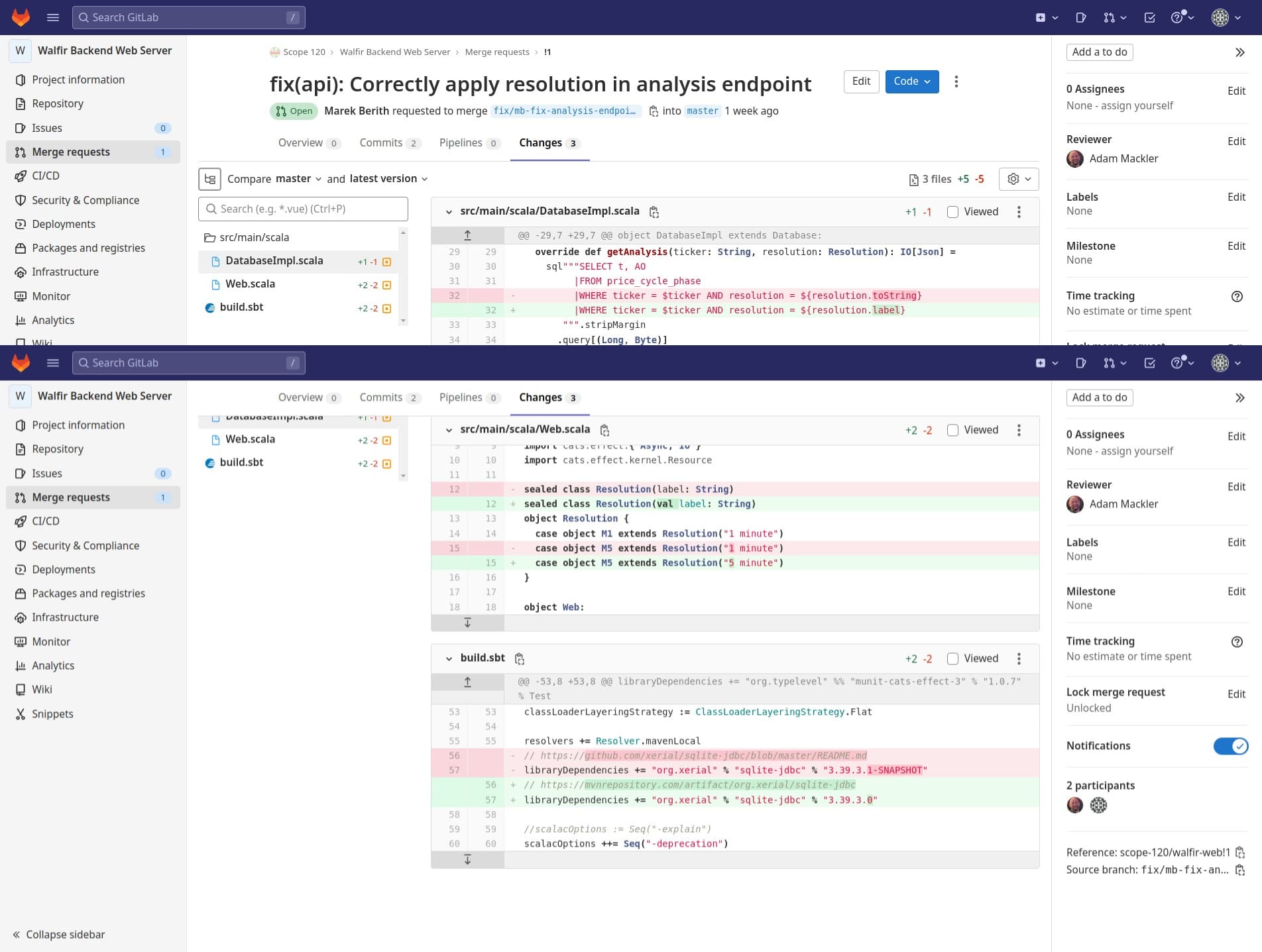1262x952 pixels.
Task: Click Walfir Backend Web Server breadcrumb link
Action: pos(395,52)
